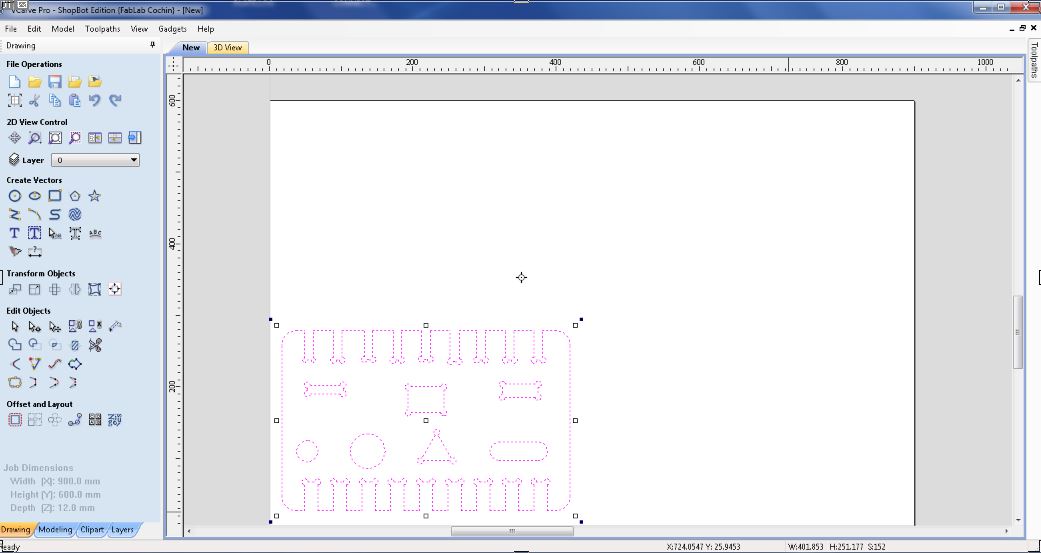This screenshot has width=1041, height=553.
Task: Click the Align Objects target icon
Action: [x=115, y=289]
